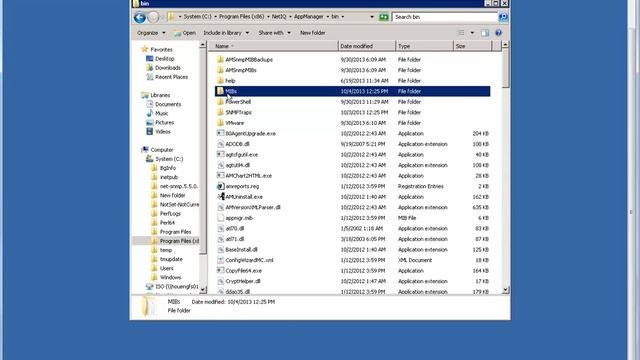The height and width of the screenshot is (360, 640).
Task: Open the address bar history dropdown
Action: (x=371, y=17)
